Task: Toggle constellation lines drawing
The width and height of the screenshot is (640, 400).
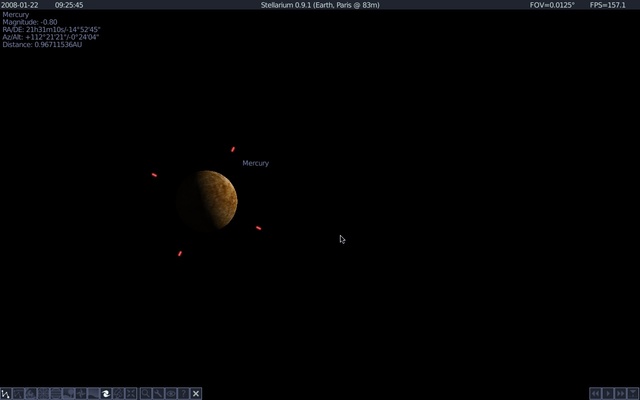Action: [6, 393]
